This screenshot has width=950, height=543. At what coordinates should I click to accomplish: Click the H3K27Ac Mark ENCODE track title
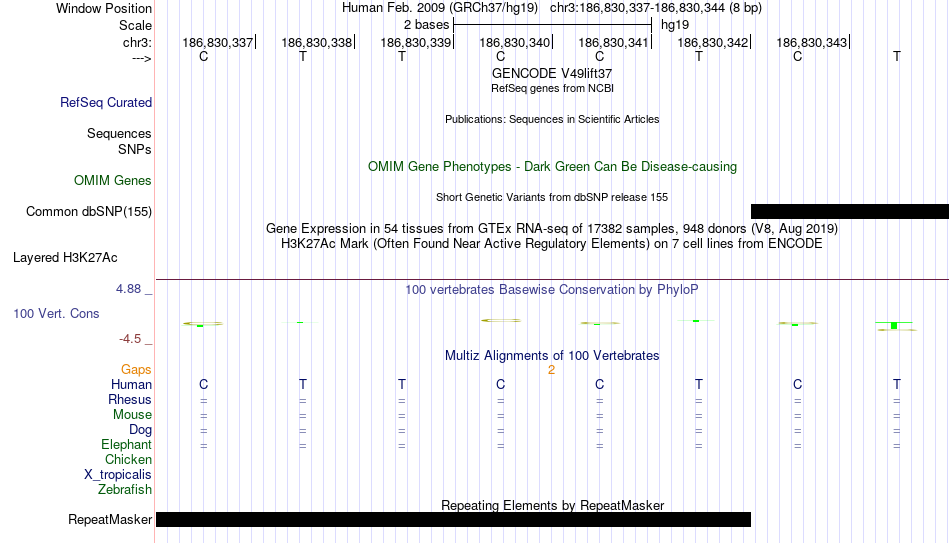point(552,244)
